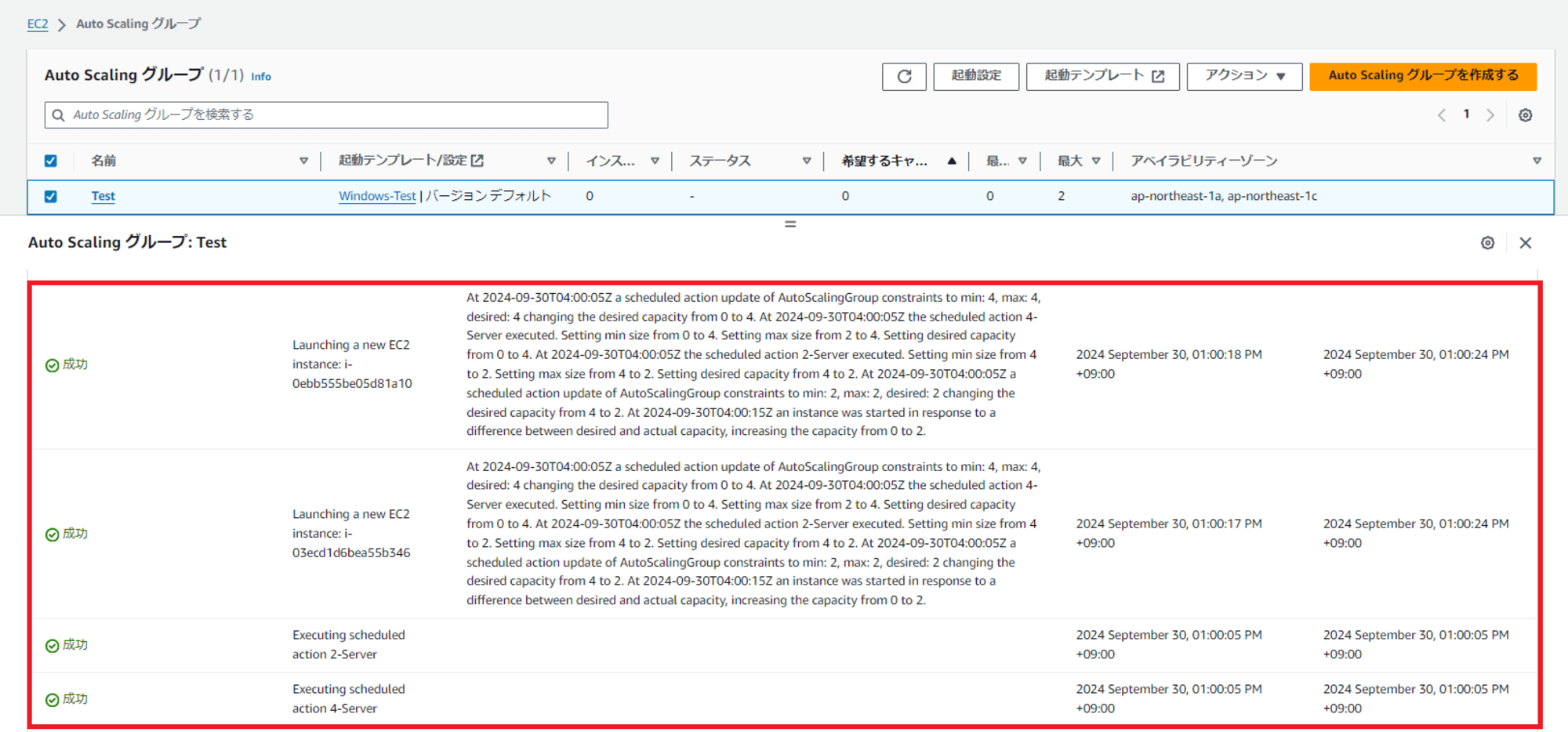The image size is (1568, 732).
Task: Open the アクション dropdown menu
Action: pyautogui.click(x=1244, y=76)
